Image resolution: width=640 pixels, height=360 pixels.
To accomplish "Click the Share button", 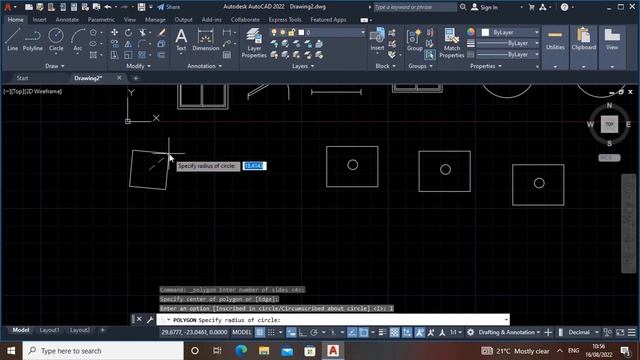I will point(169,7).
